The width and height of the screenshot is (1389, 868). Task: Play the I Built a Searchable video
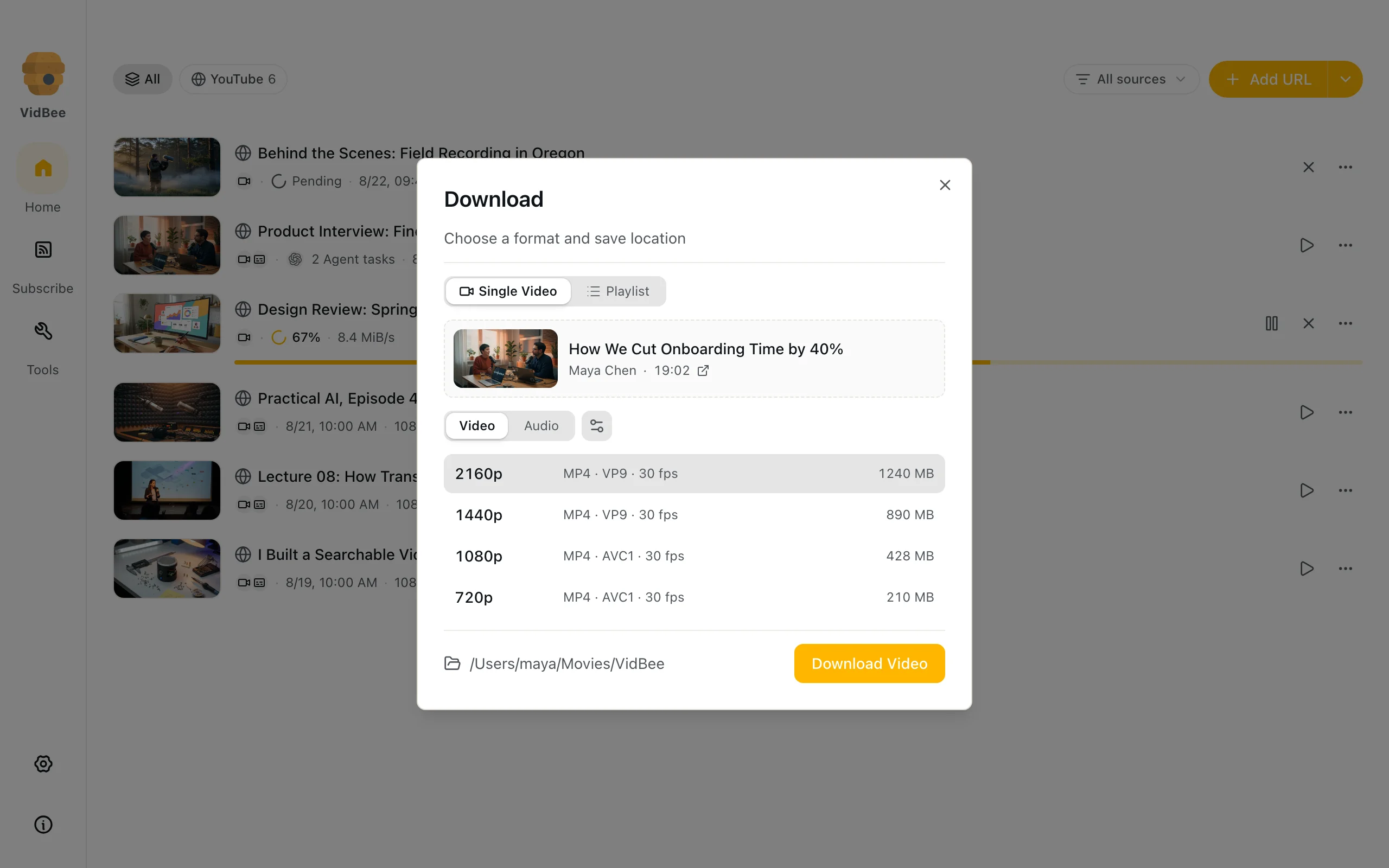point(1307,569)
